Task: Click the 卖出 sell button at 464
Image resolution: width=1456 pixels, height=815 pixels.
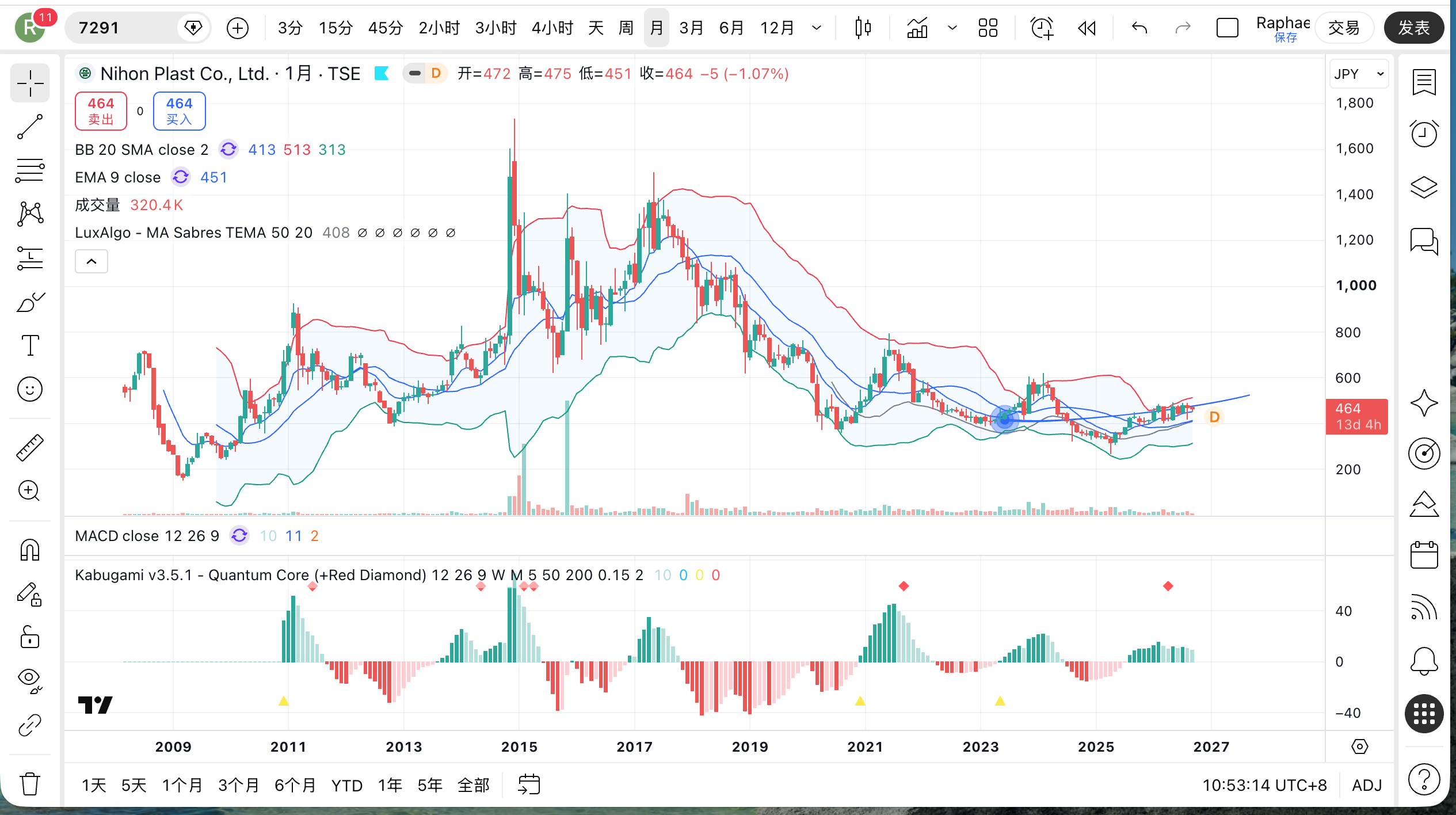Action: point(101,111)
